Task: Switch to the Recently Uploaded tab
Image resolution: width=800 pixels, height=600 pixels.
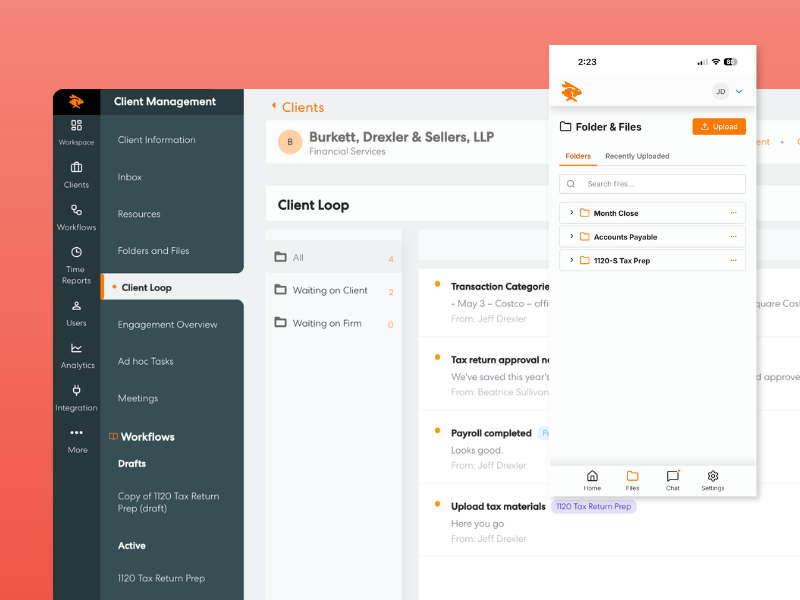Action: (x=637, y=156)
